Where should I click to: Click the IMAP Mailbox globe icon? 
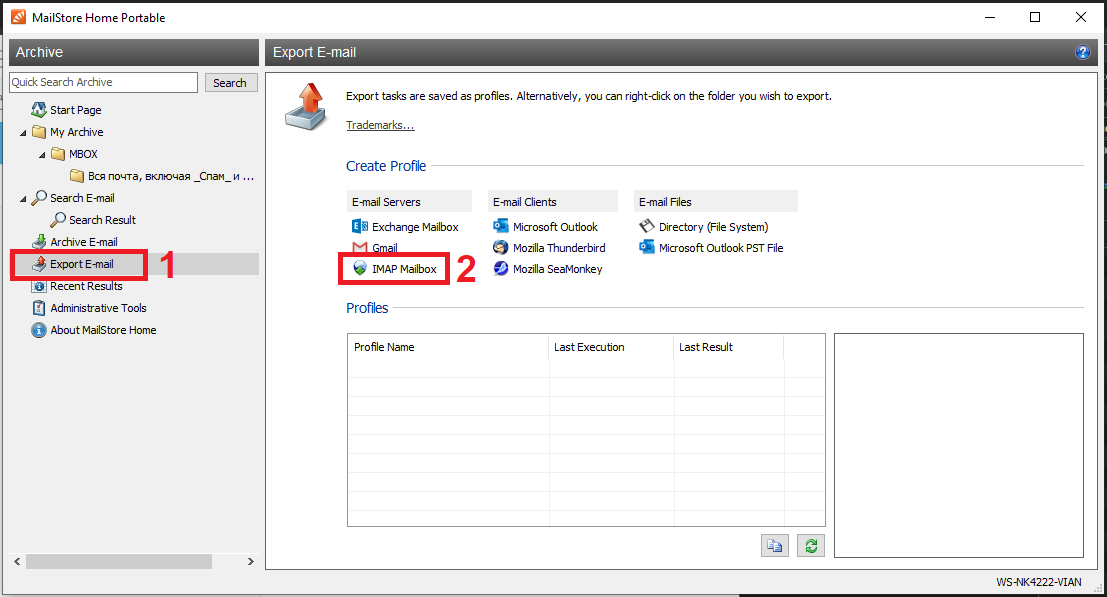coord(360,268)
